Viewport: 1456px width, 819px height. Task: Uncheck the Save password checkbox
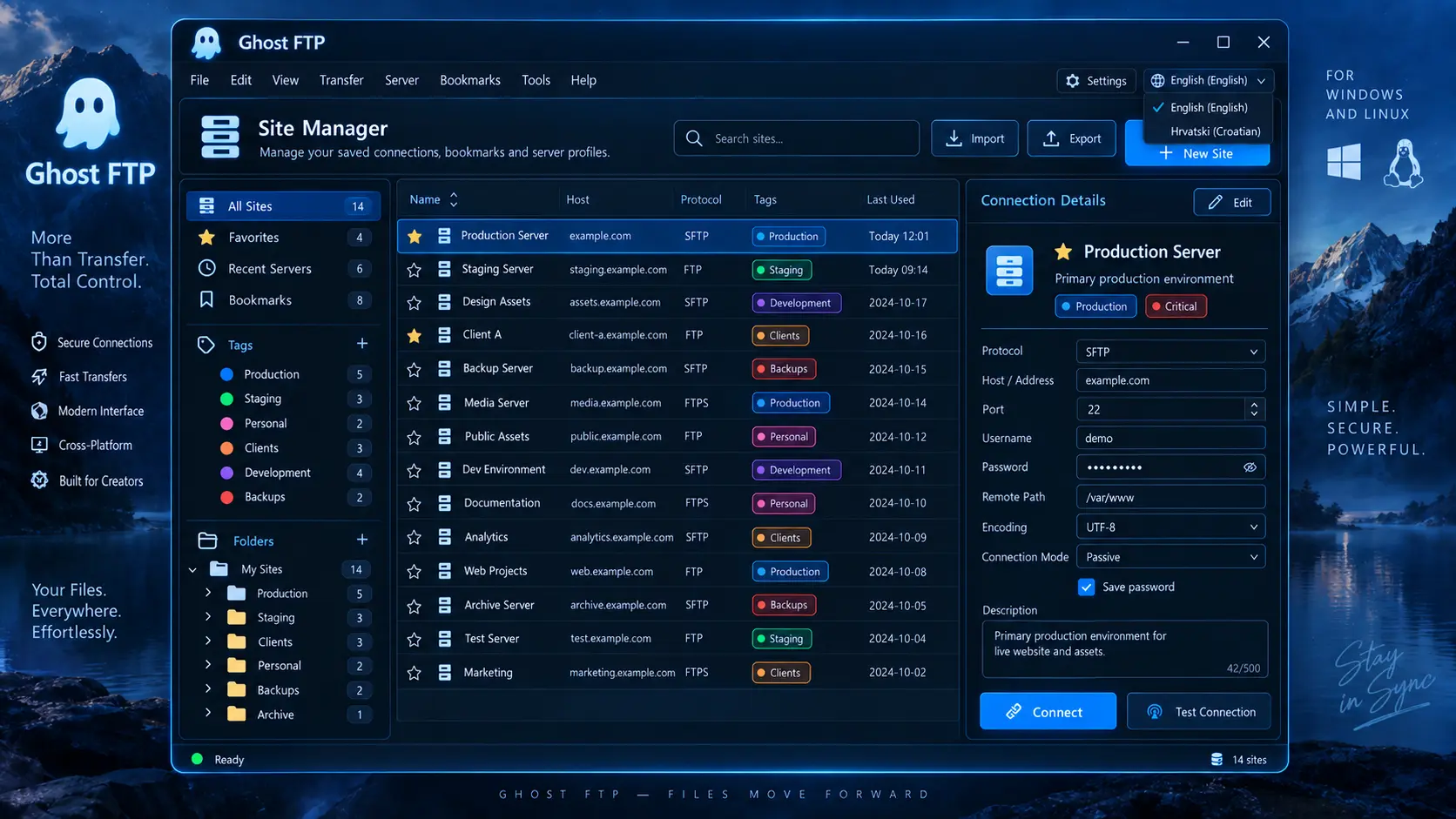point(1086,587)
